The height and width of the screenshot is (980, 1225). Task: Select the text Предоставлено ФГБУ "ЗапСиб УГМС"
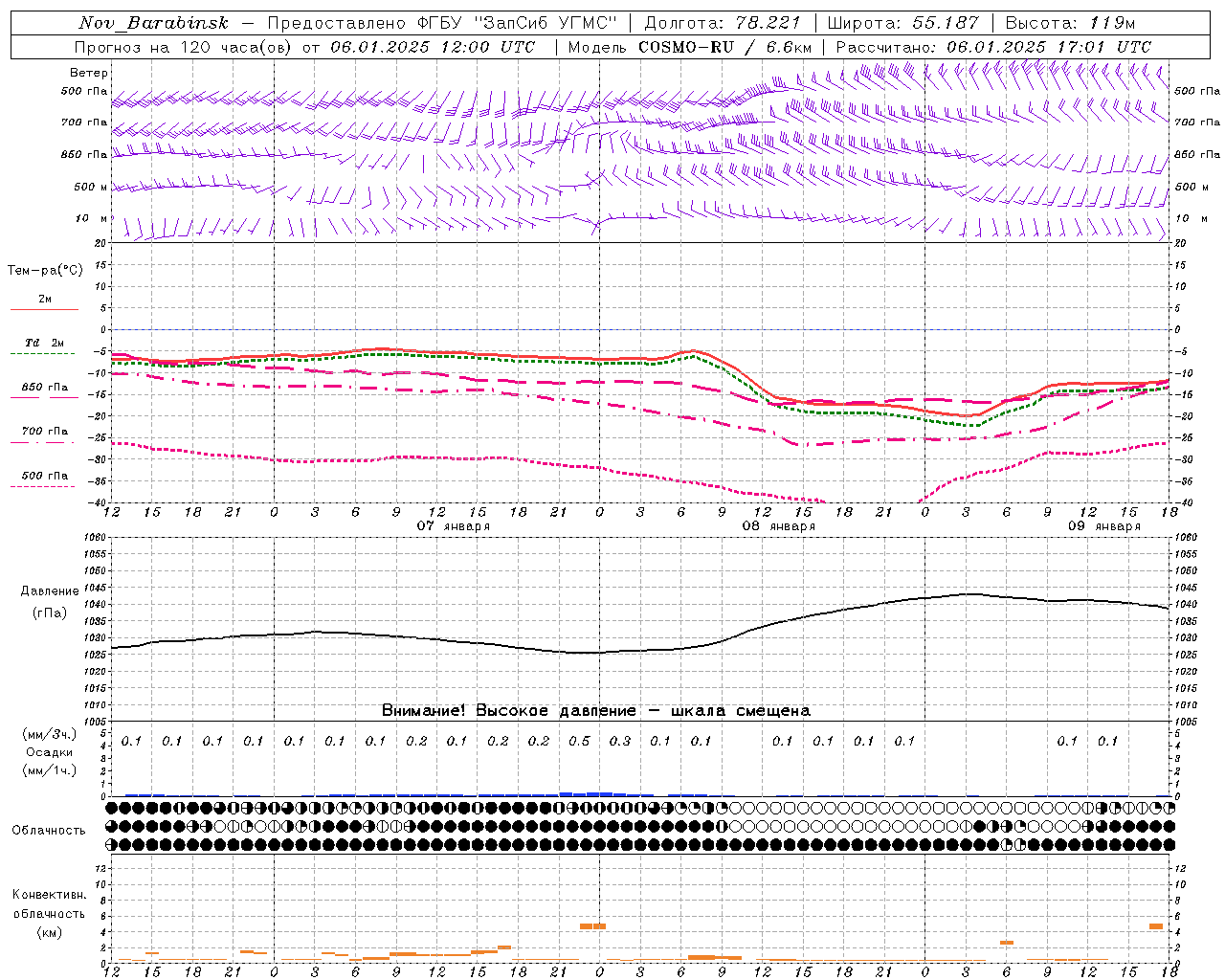pos(442,23)
